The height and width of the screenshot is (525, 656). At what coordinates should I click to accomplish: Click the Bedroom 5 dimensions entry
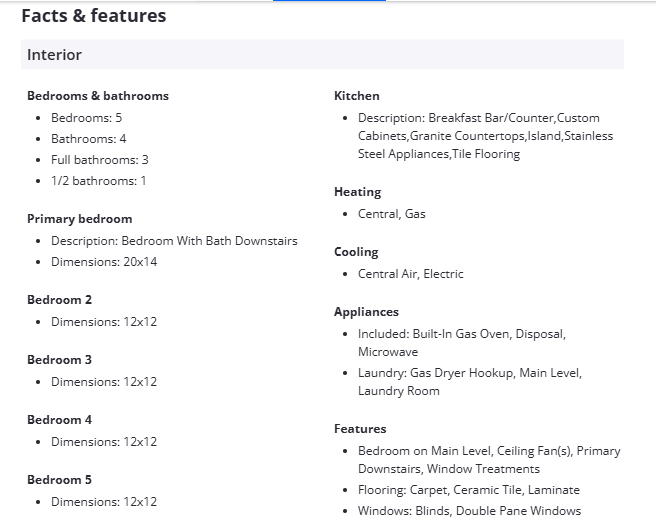tap(104, 502)
